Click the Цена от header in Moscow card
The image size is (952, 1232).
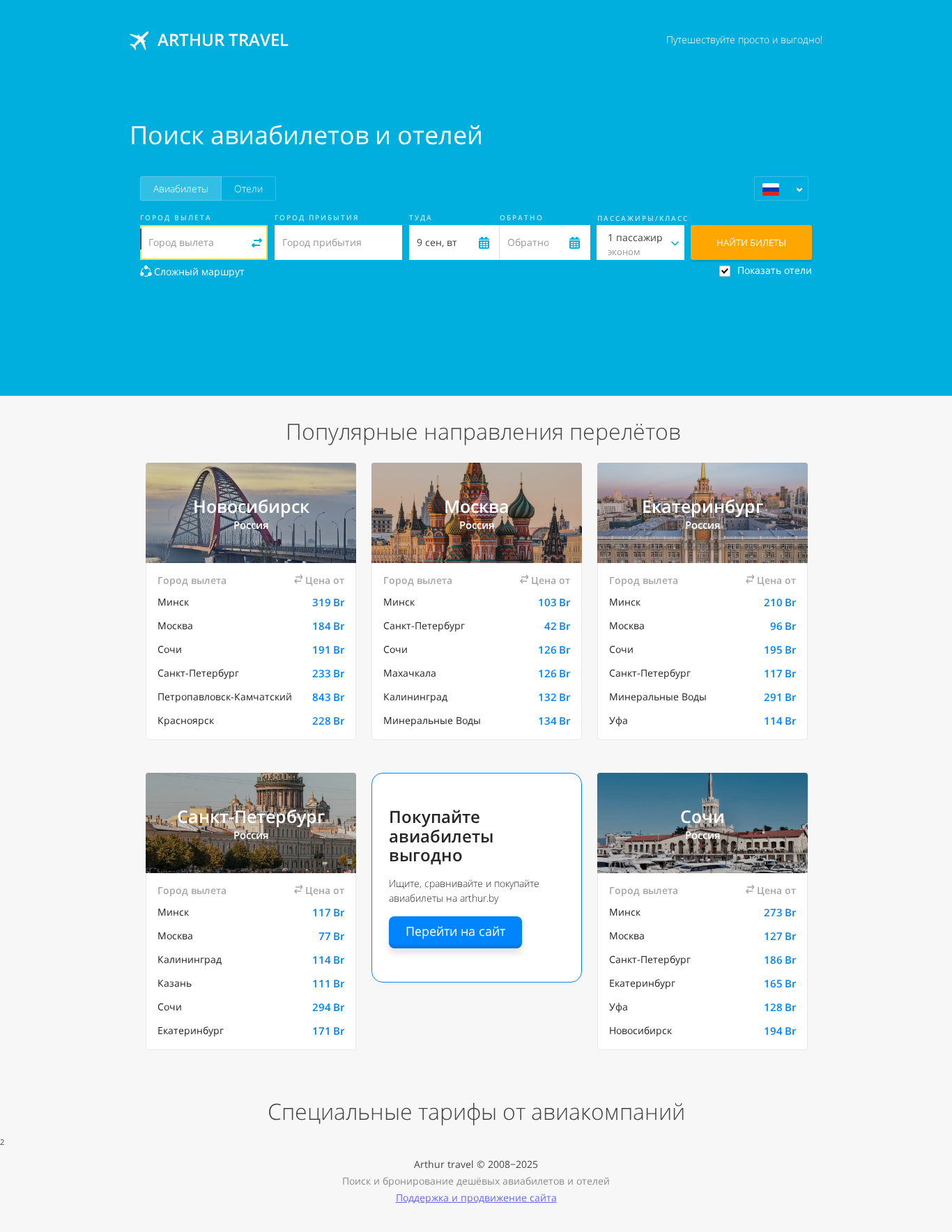tap(551, 580)
